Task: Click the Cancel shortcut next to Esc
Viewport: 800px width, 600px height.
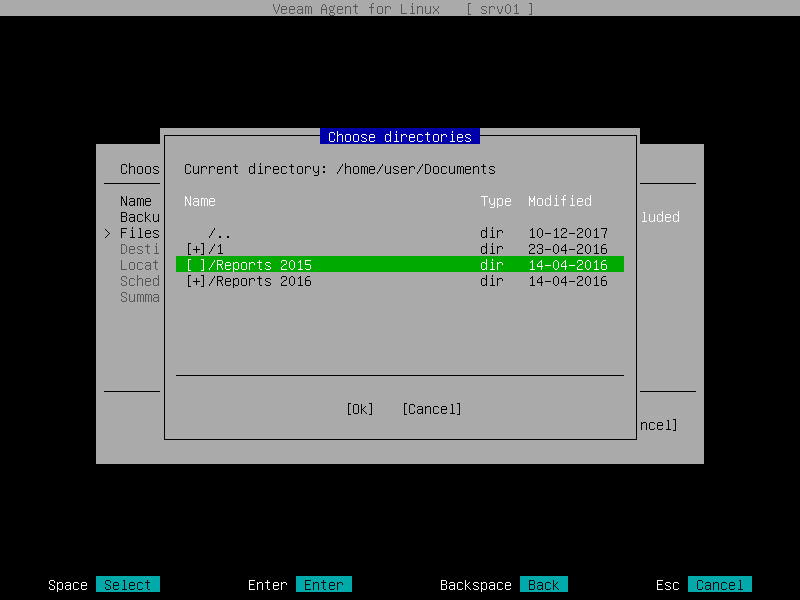Action: [720, 584]
